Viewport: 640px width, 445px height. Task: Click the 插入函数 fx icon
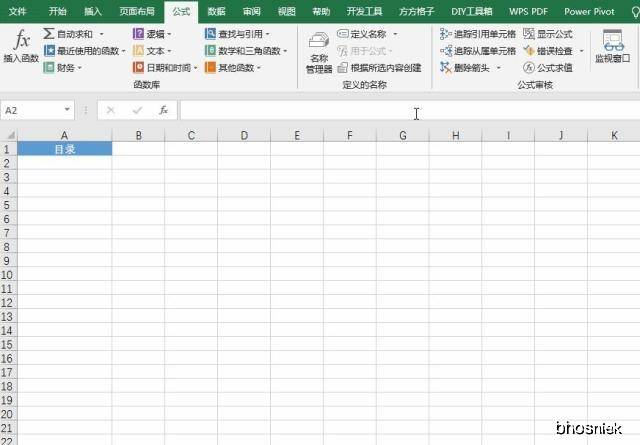[x=22, y=40]
